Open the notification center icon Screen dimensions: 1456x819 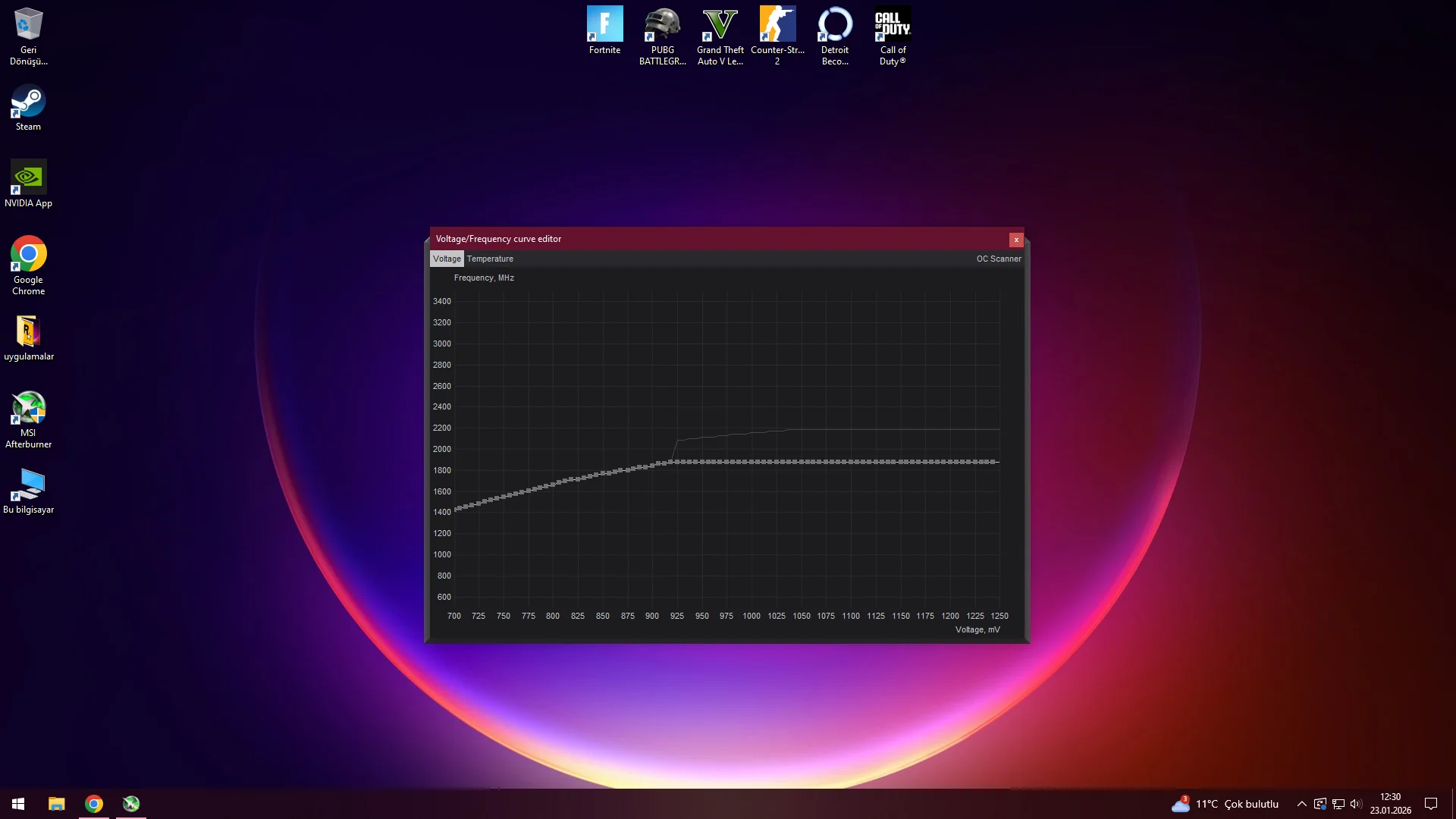click(x=1431, y=804)
